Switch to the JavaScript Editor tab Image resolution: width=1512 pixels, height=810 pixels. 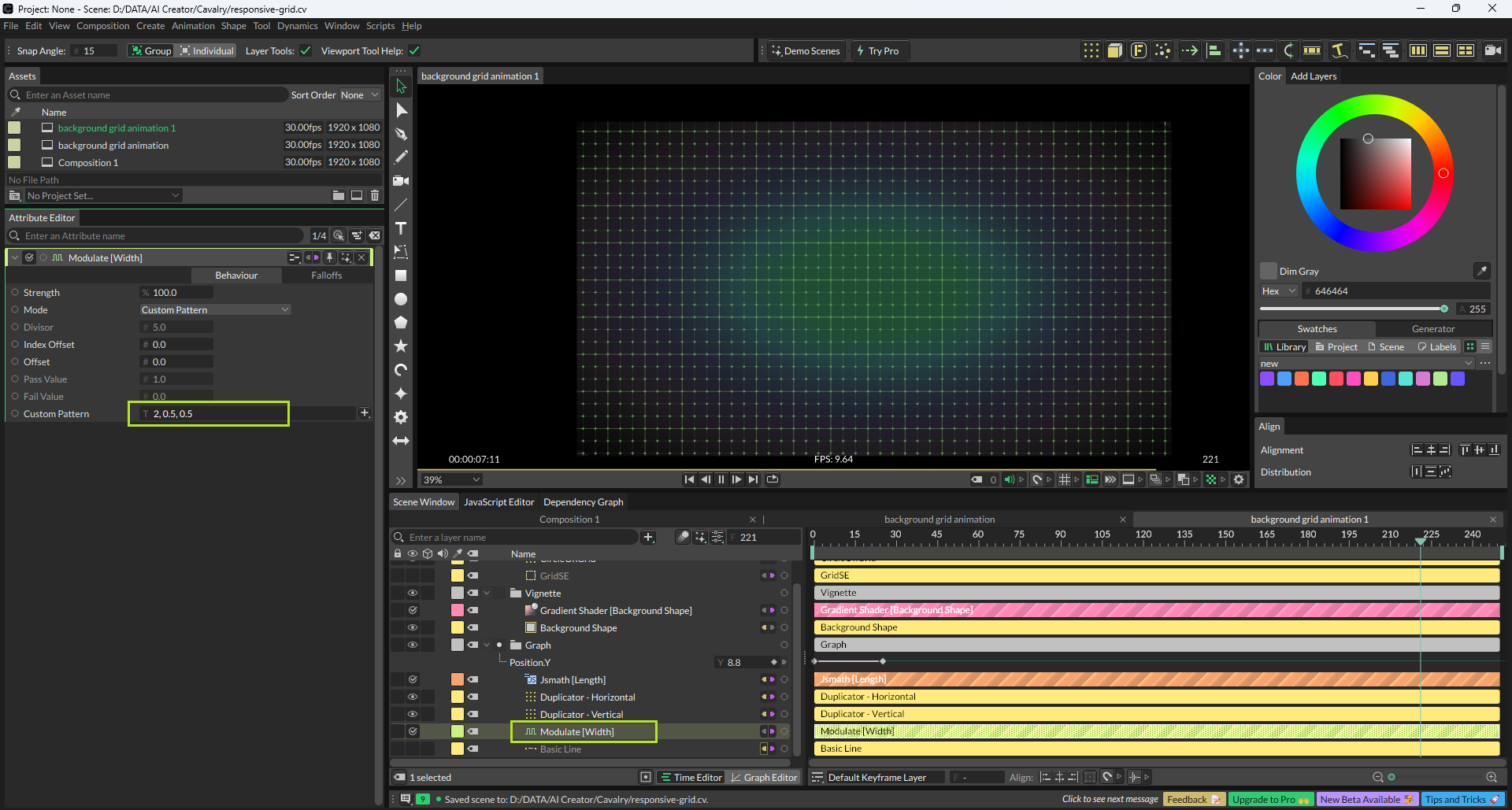(498, 502)
